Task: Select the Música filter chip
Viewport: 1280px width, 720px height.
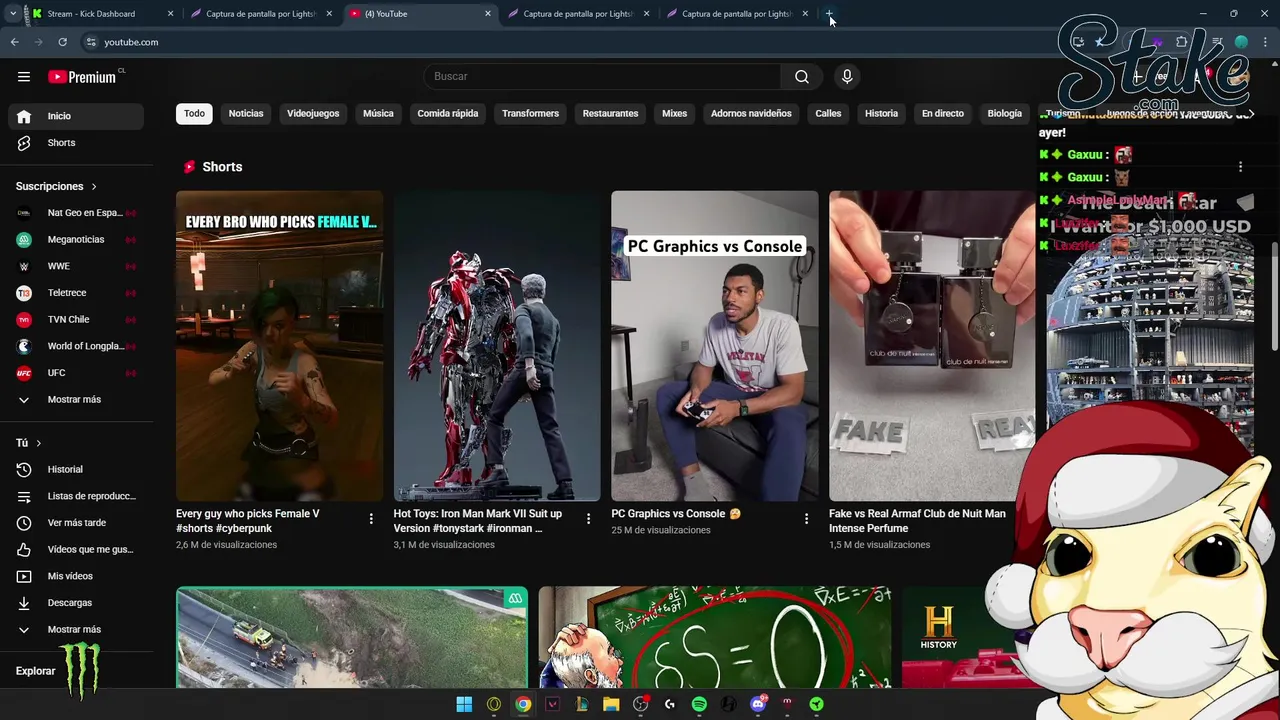Action: coord(378,113)
